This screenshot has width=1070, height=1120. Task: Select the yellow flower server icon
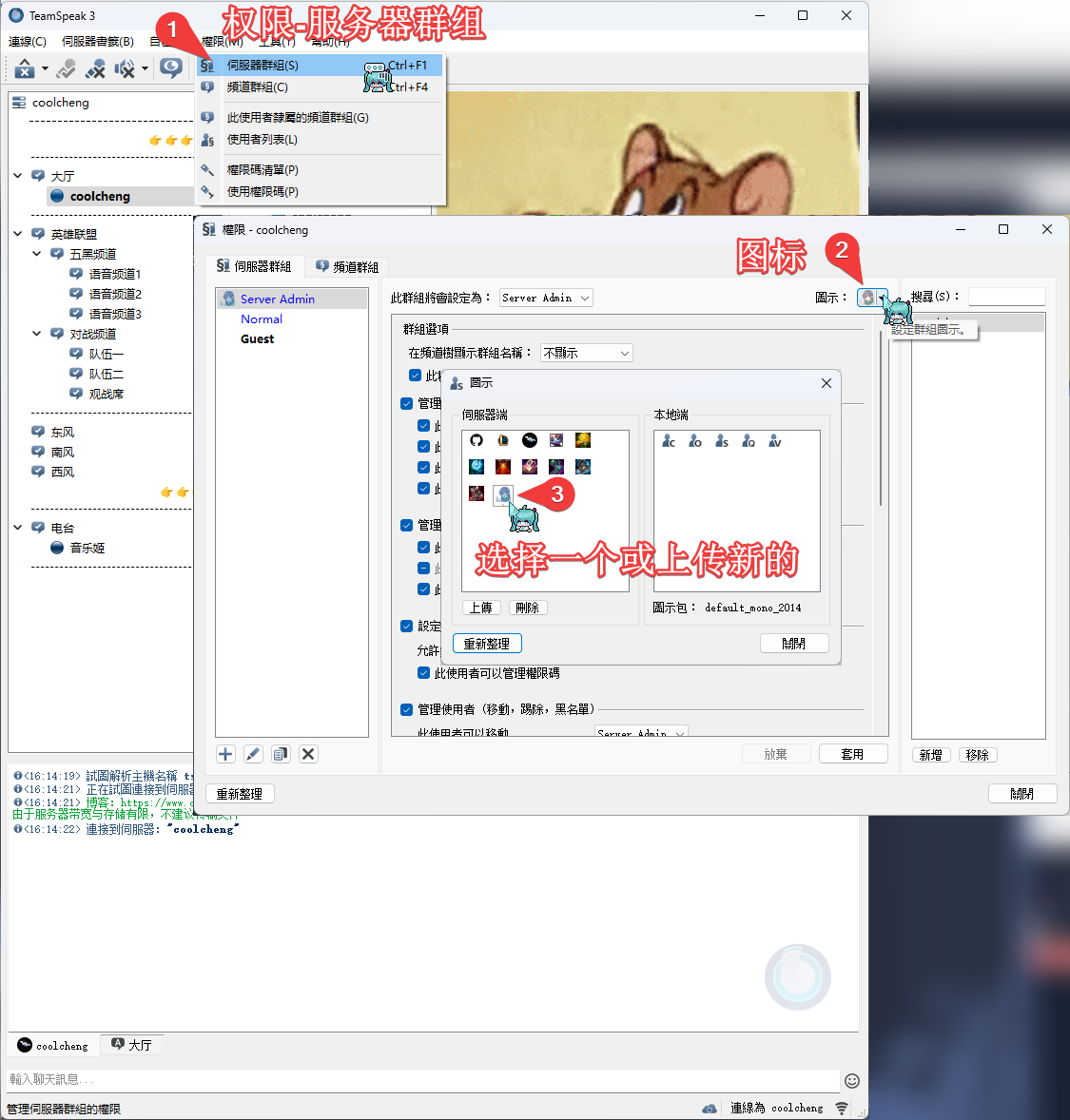[x=583, y=440]
